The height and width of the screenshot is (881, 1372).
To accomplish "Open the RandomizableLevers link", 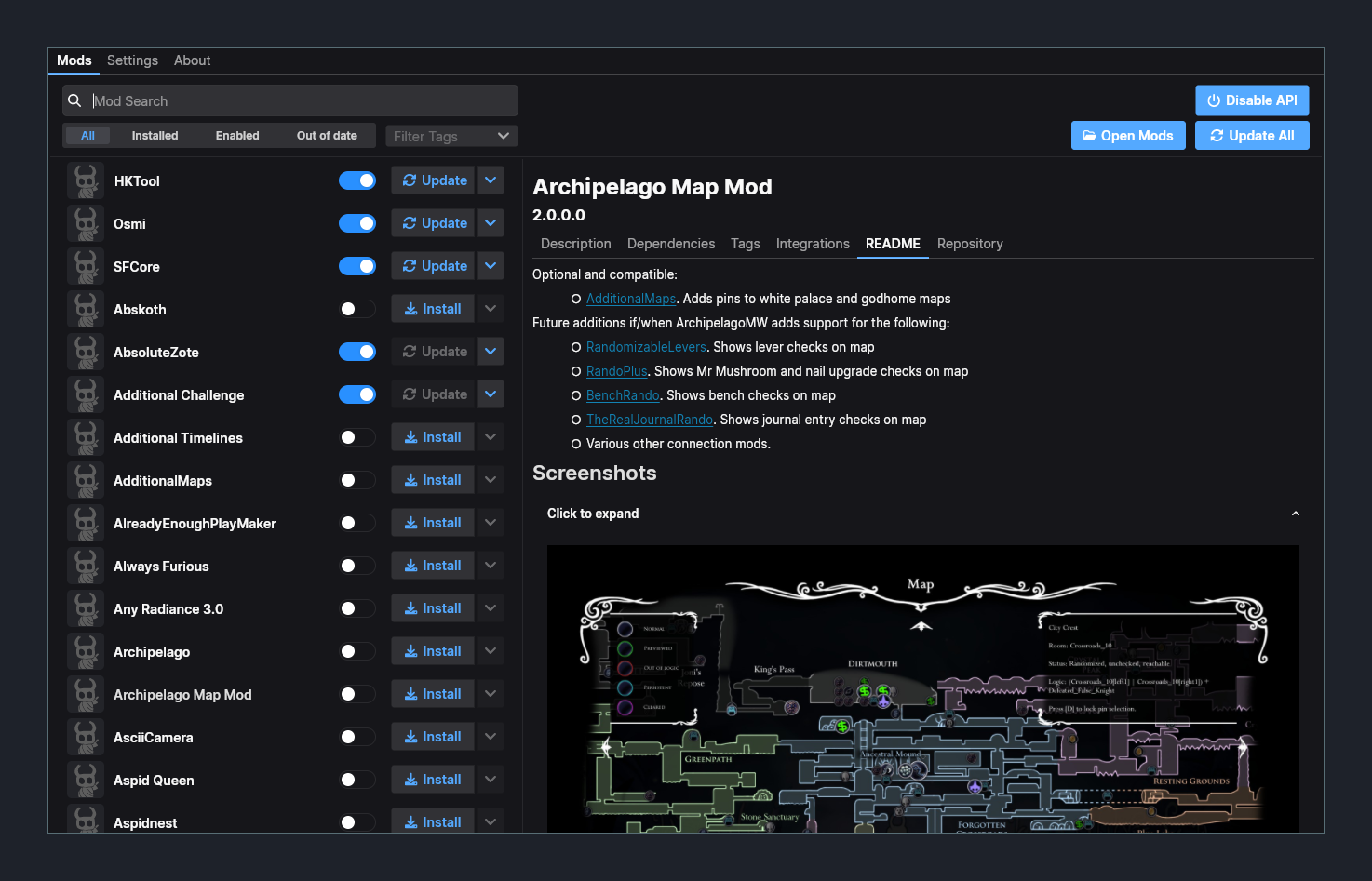I will 646,347.
